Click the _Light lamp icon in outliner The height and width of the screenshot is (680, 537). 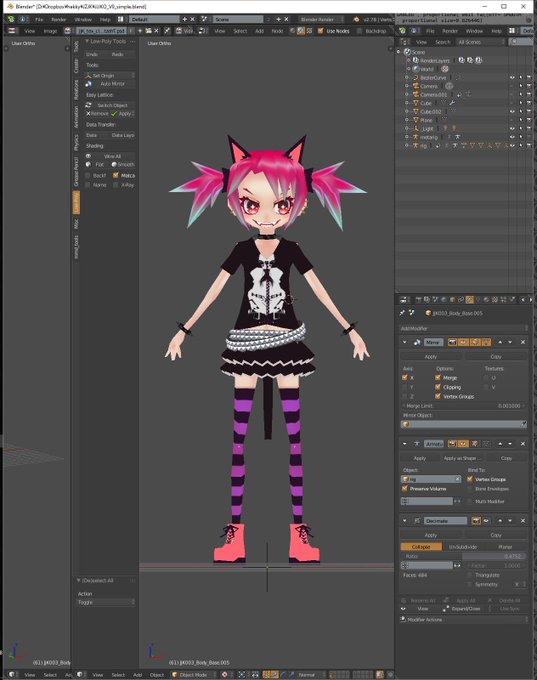point(415,129)
